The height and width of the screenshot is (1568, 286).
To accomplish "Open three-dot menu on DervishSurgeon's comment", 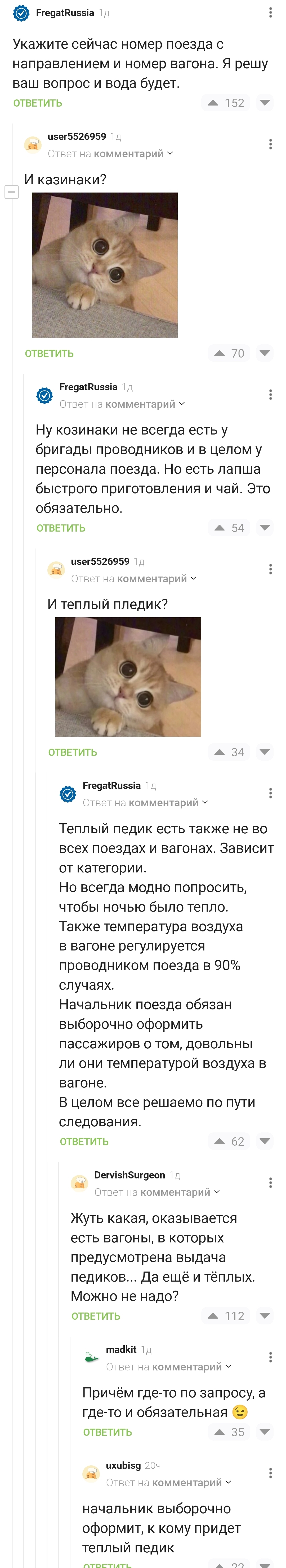I will [x=270, y=1183].
